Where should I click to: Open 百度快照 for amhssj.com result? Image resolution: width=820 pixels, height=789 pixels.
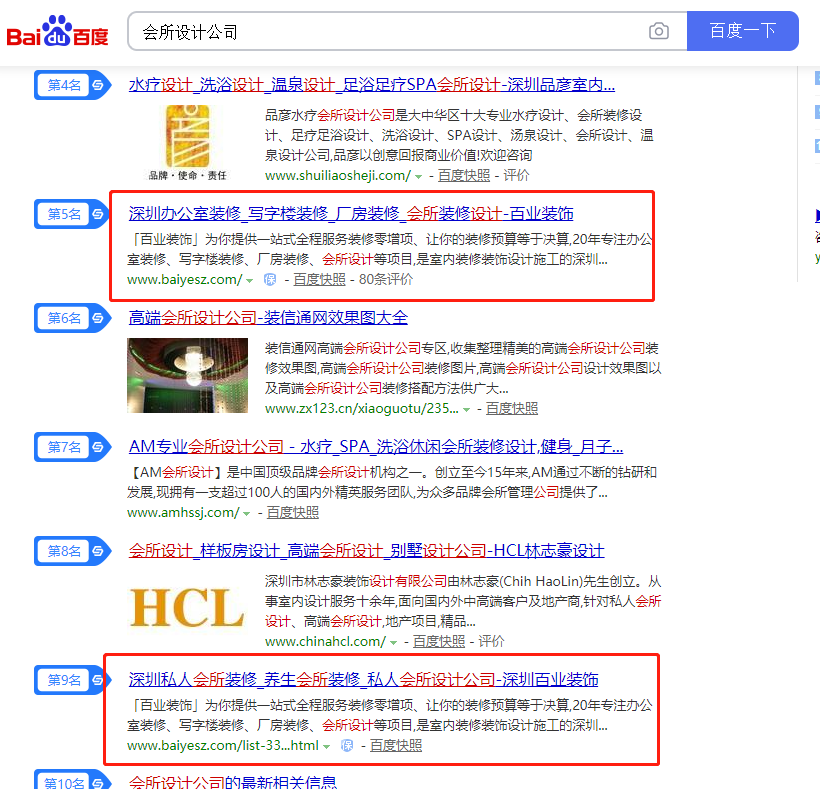click(x=293, y=513)
